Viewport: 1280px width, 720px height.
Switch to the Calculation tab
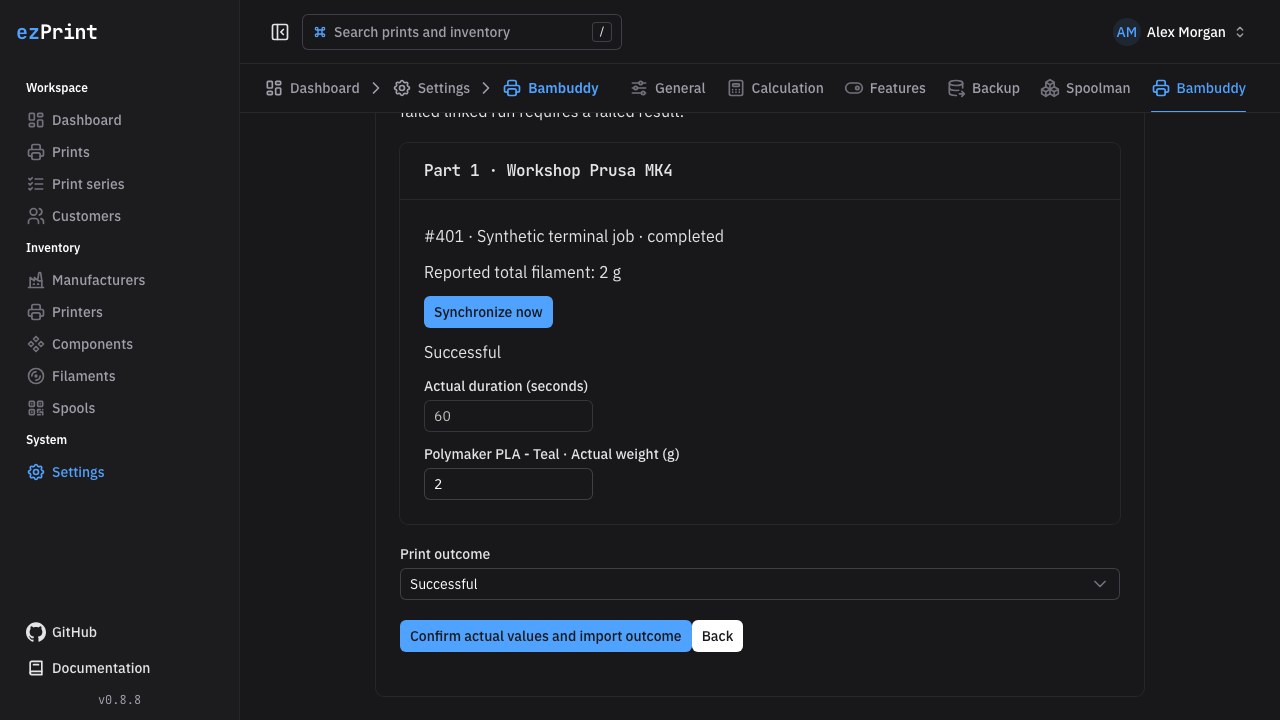pos(776,88)
